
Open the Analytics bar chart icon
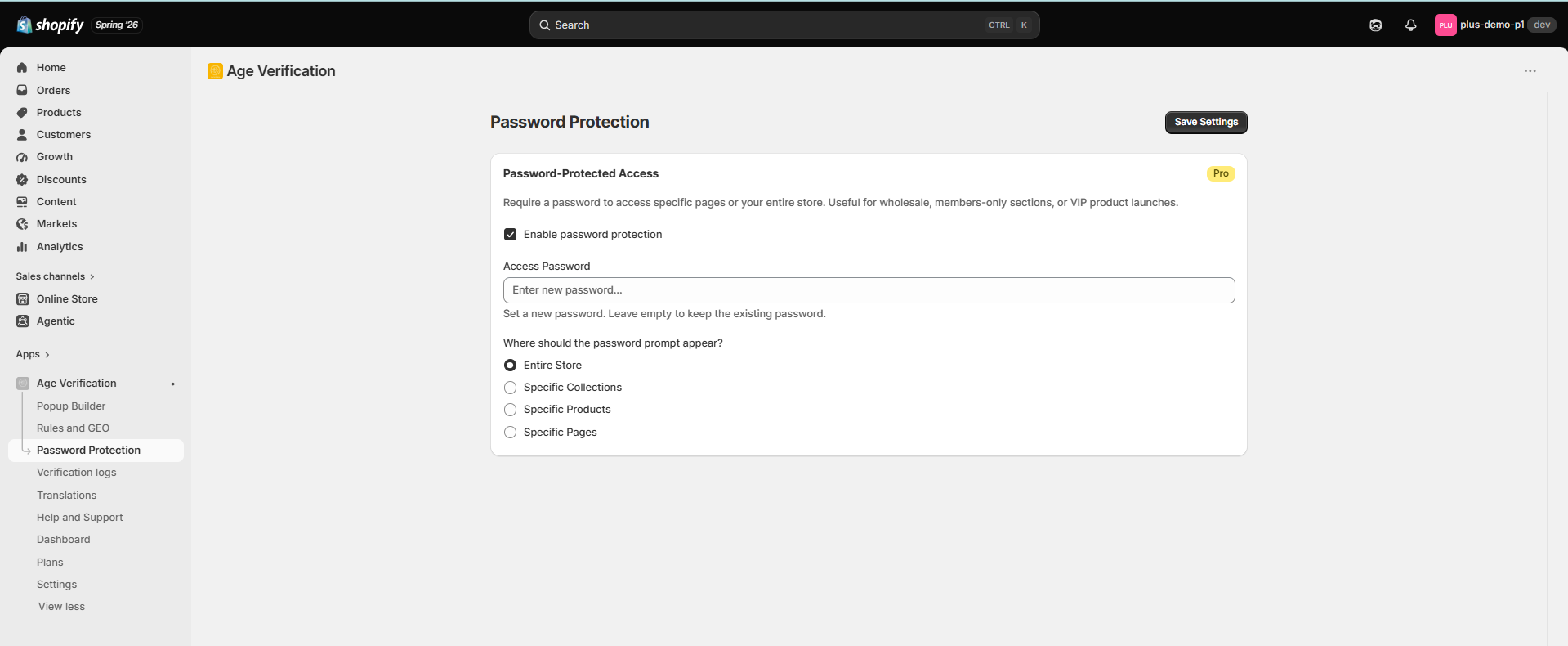22,246
